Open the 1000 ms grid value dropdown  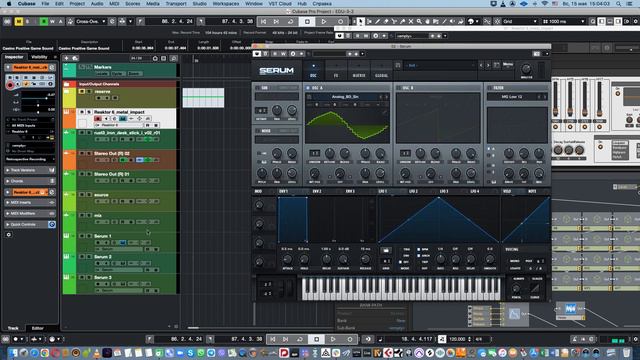coord(563,21)
